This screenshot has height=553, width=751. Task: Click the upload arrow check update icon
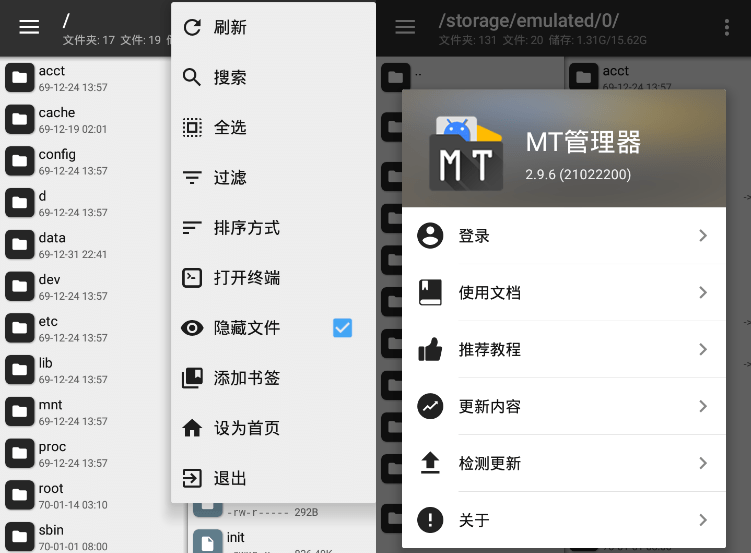click(430, 463)
